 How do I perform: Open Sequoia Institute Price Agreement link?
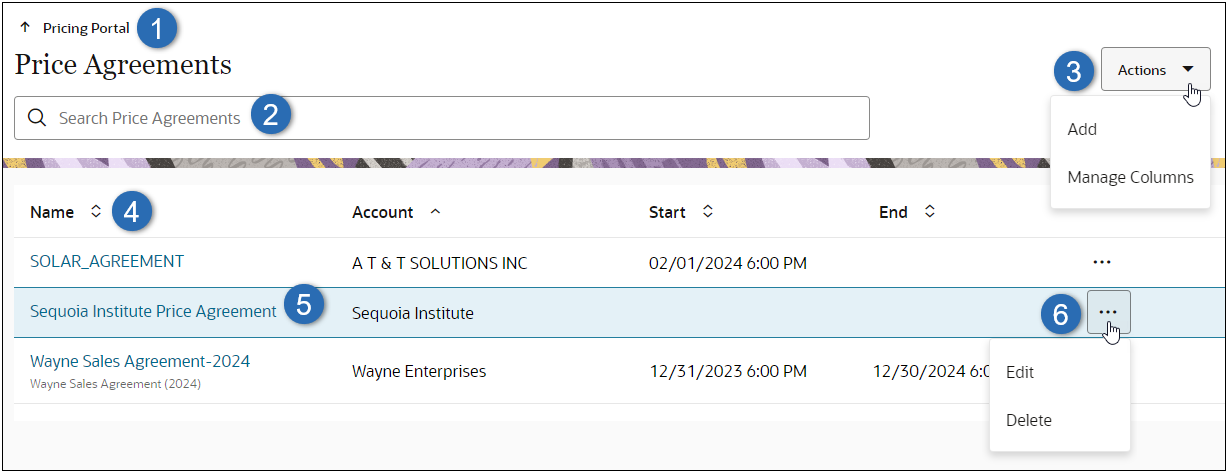[x=153, y=311]
